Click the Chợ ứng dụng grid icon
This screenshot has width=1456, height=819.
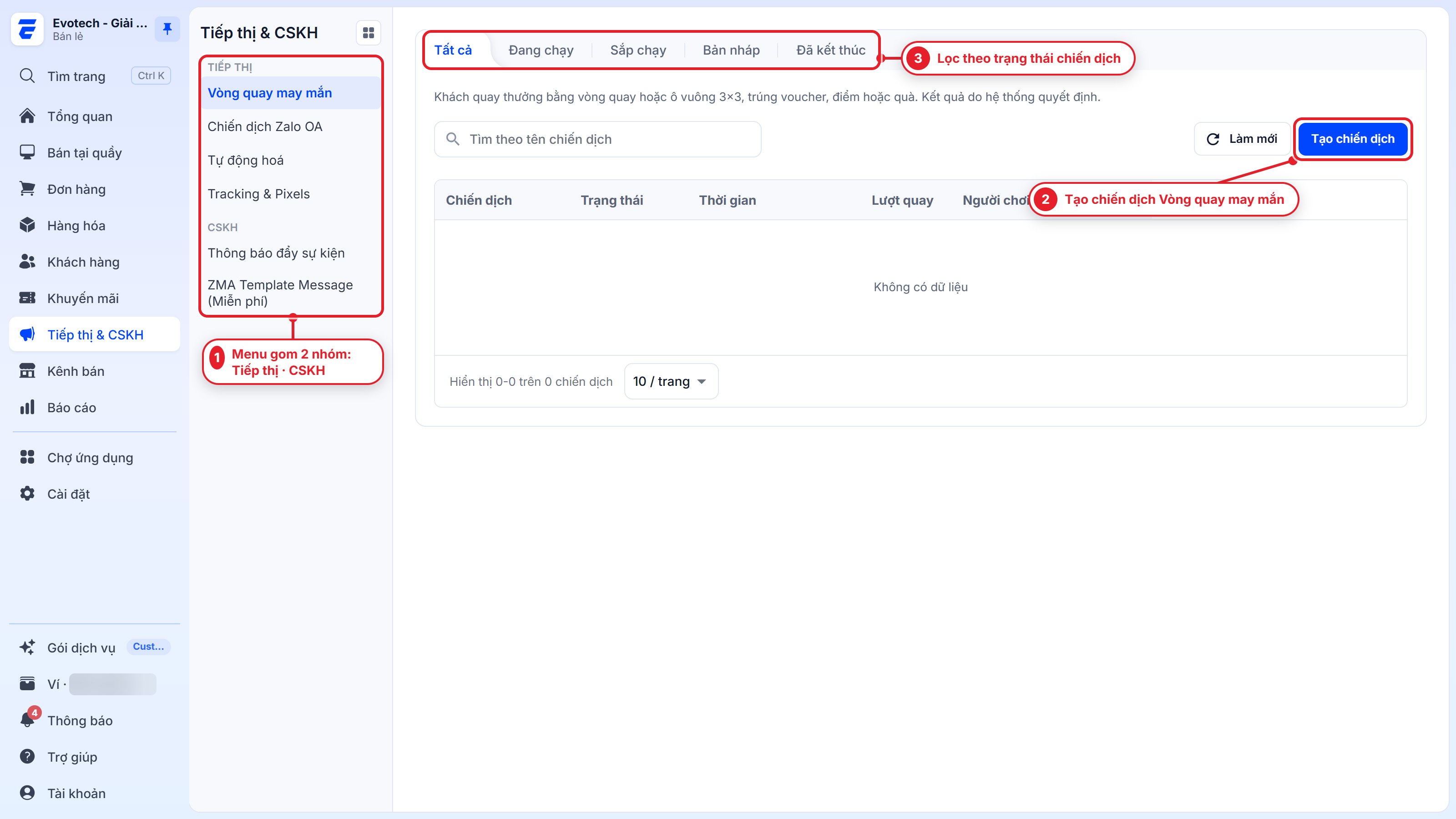[x=27, y=457]
